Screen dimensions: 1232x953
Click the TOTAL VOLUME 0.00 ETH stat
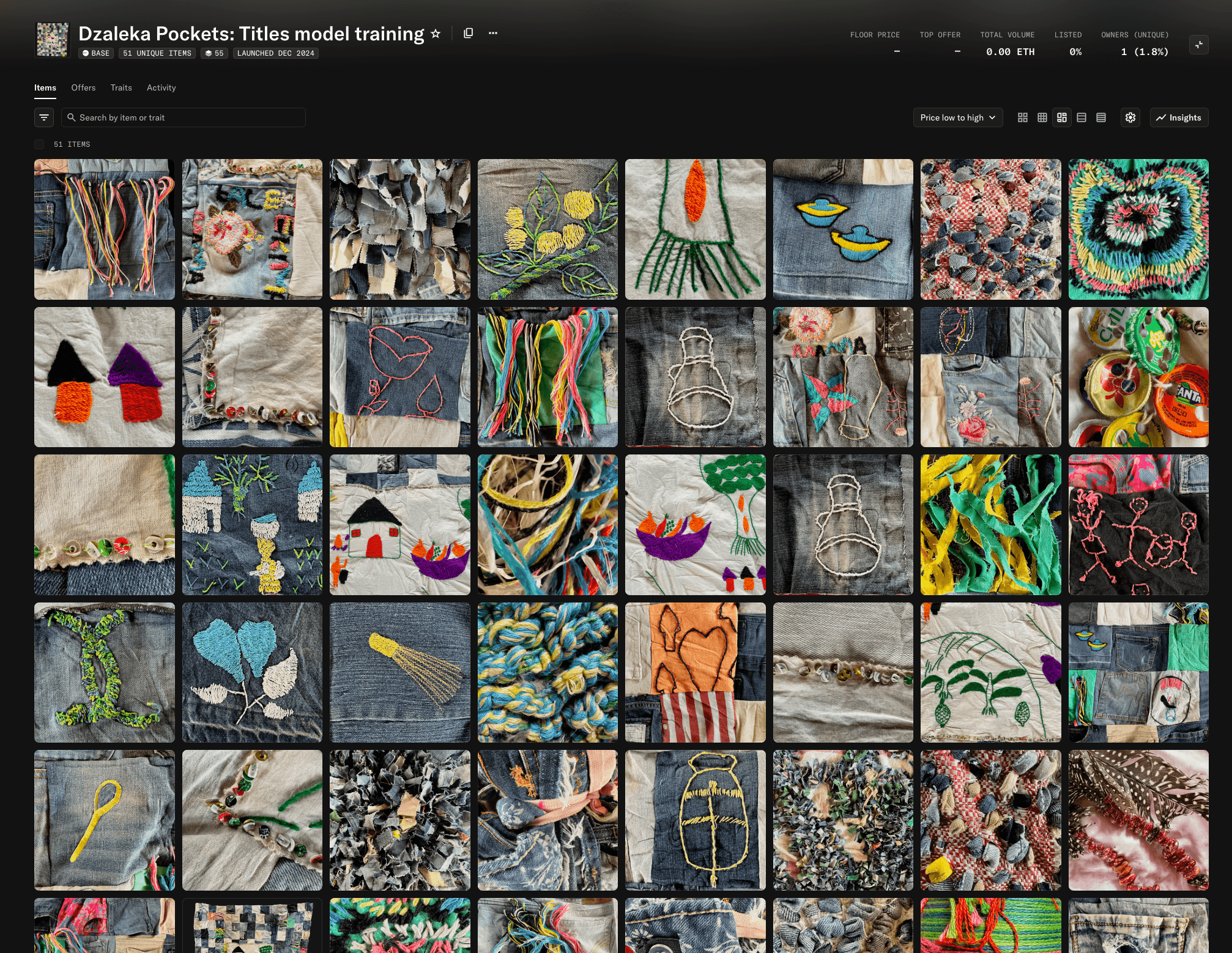(1007, 43)
